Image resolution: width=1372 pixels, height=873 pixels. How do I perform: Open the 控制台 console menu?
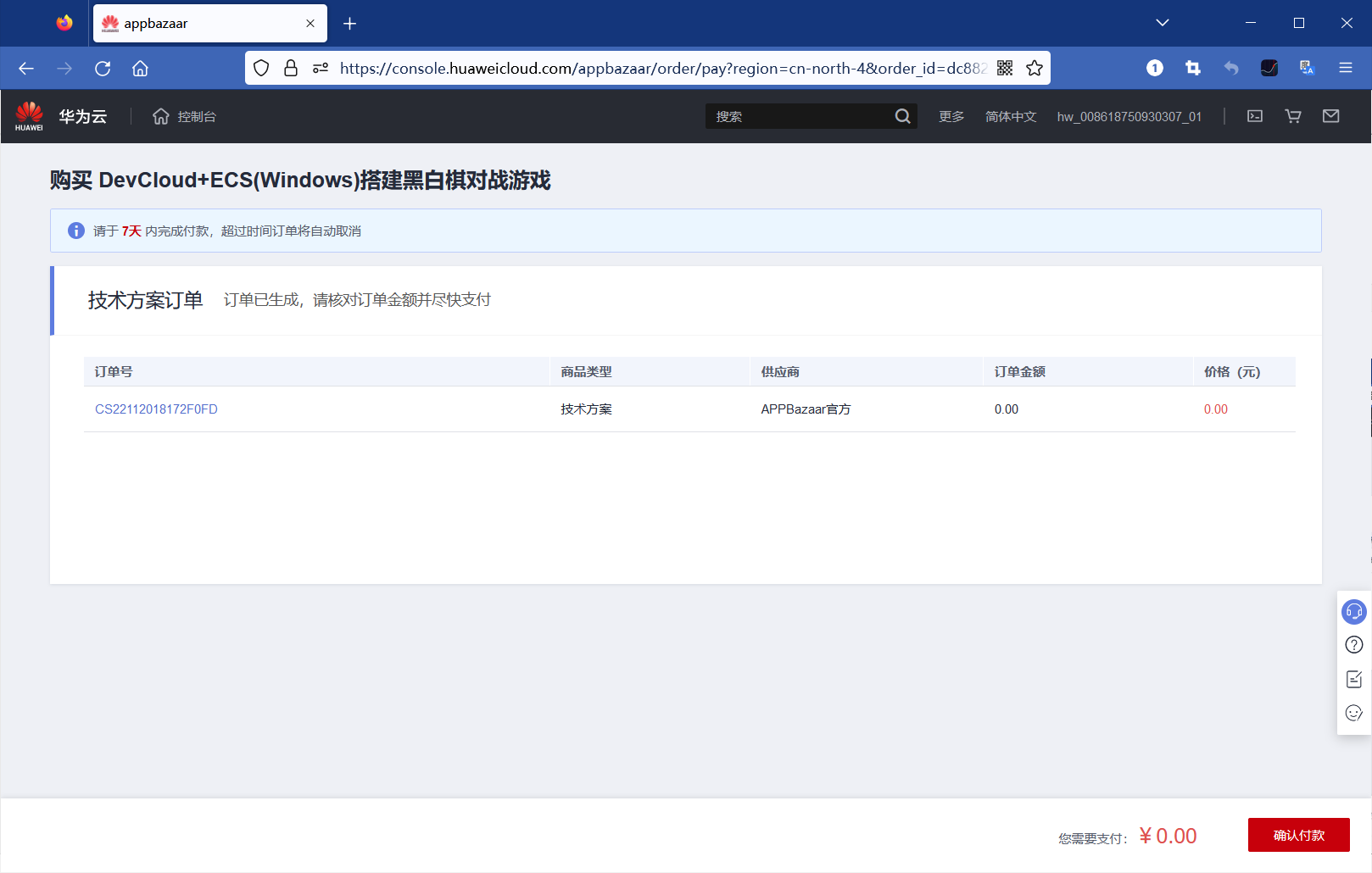pyautogui.click(x=195, y=116)
